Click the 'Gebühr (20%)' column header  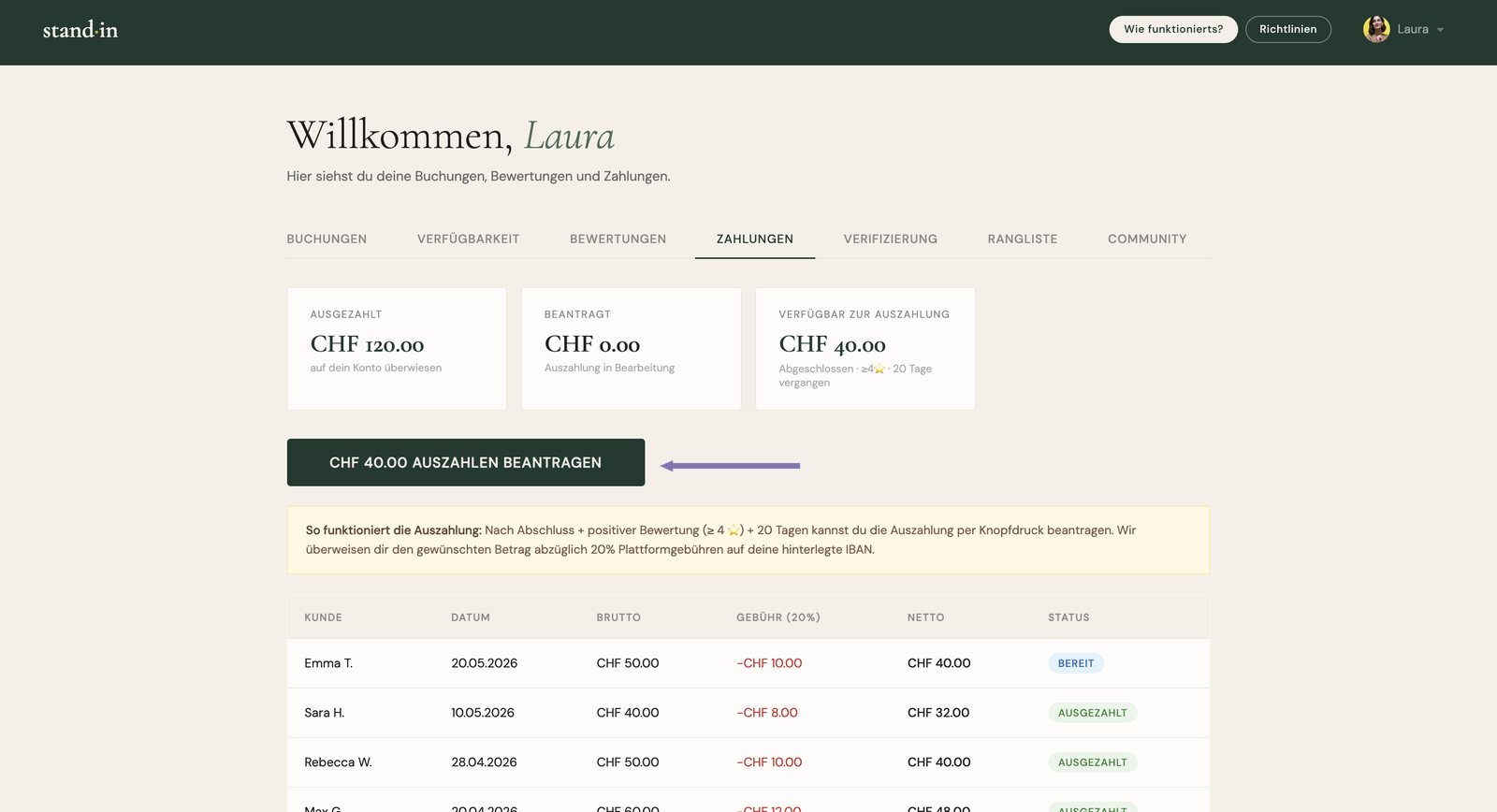(x=778, y=617)
